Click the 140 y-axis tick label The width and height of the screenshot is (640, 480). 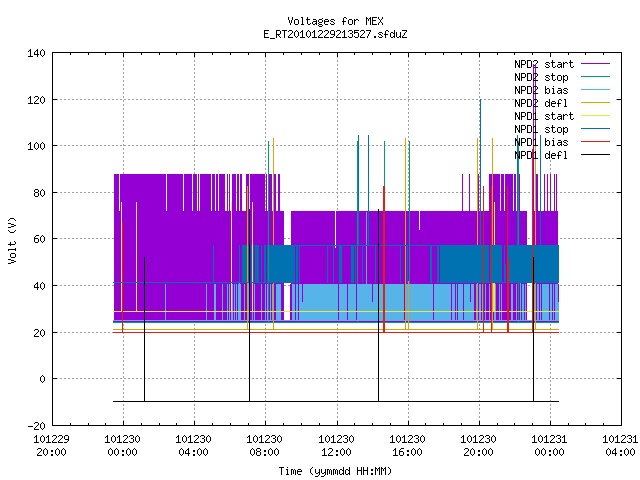36,53
